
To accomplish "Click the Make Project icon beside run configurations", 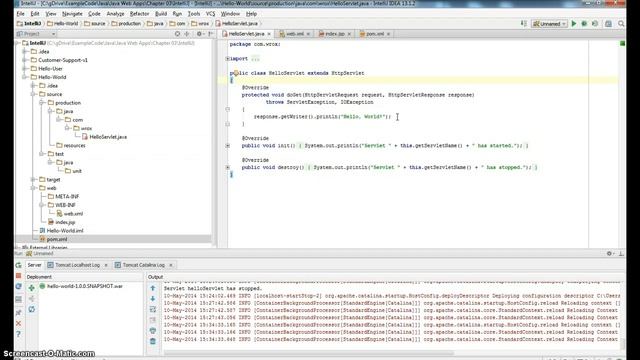I will click(524, 24).
